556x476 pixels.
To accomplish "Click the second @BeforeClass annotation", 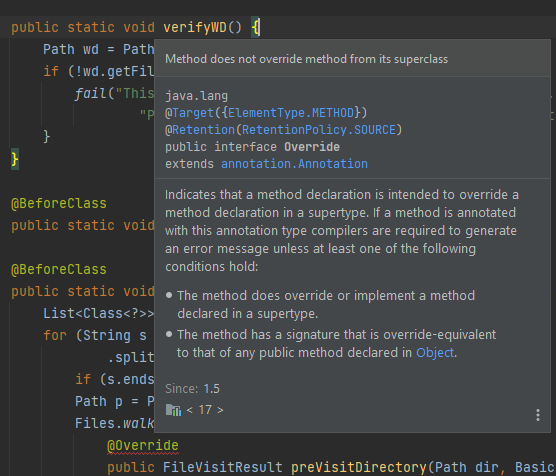I will click(x=59, y=270).
